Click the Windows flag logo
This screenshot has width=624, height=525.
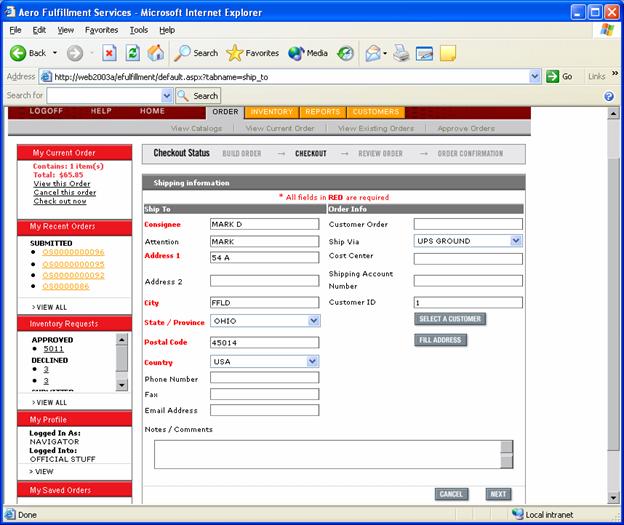607,30
